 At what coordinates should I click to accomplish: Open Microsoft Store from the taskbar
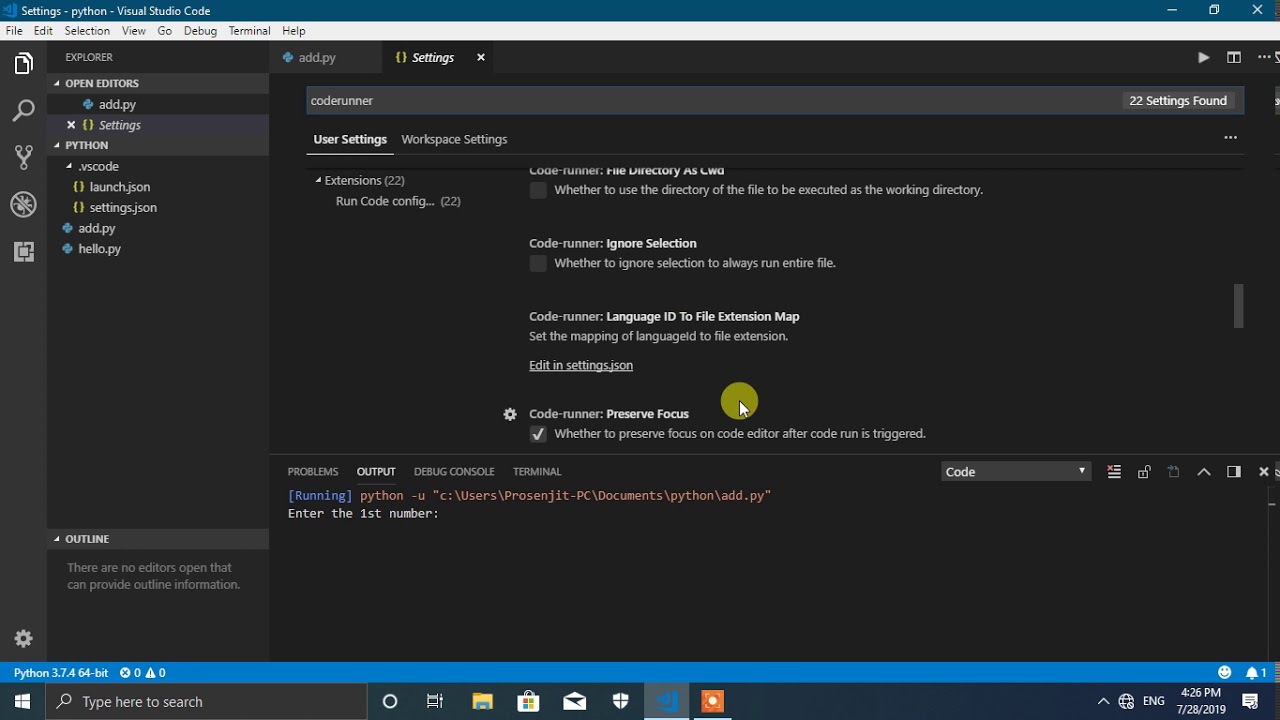coord(529,701)
